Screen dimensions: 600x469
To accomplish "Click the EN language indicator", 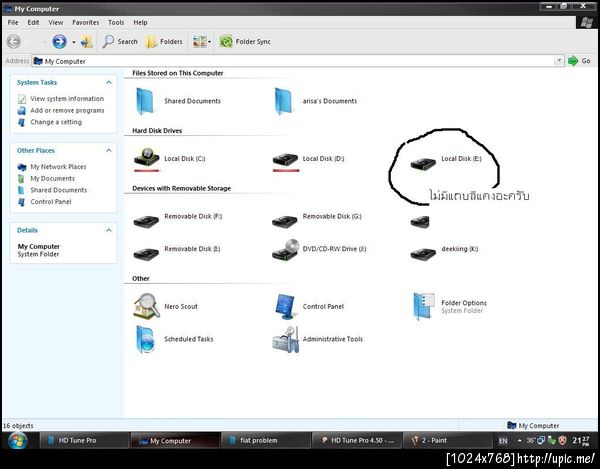I will click(503, 441).
